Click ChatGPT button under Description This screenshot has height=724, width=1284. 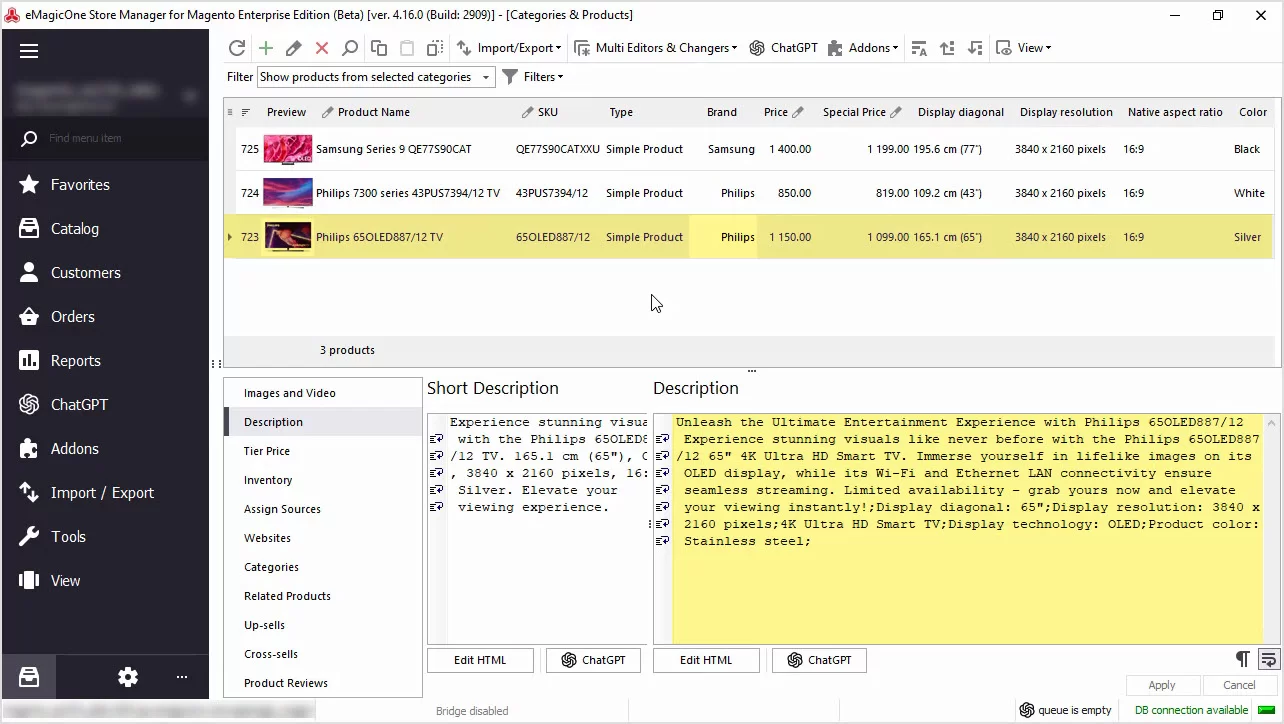point(819,660)
